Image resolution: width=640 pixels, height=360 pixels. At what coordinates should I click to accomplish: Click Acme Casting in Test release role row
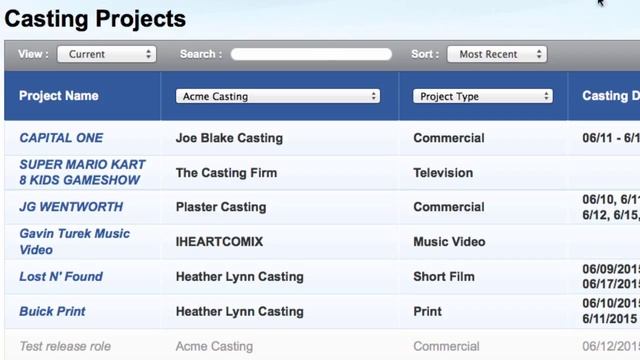tap(214, 346)
